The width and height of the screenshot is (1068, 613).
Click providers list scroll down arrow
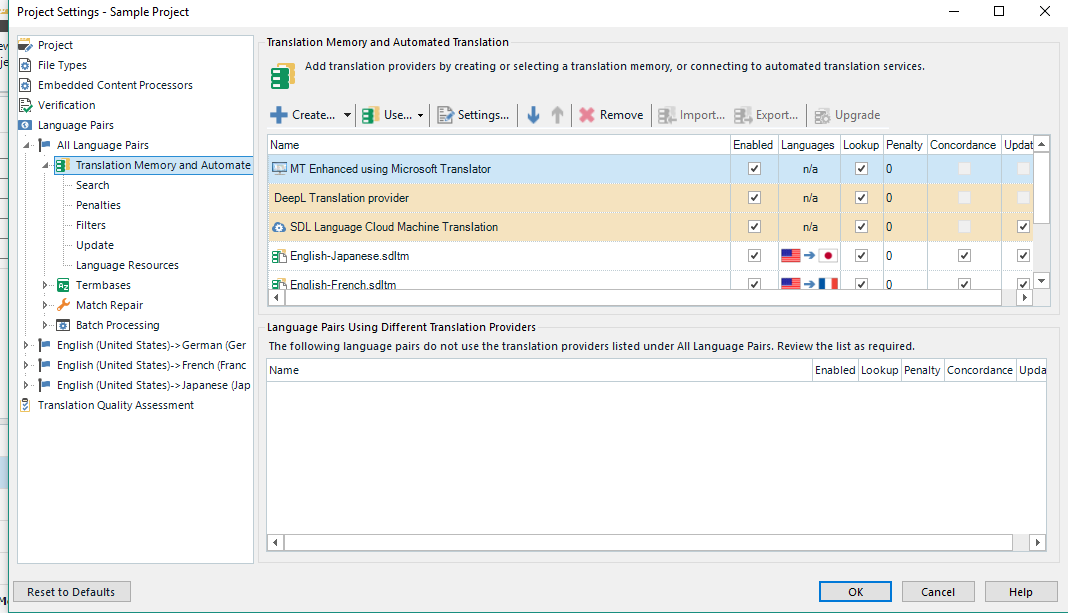[1041, 281]
